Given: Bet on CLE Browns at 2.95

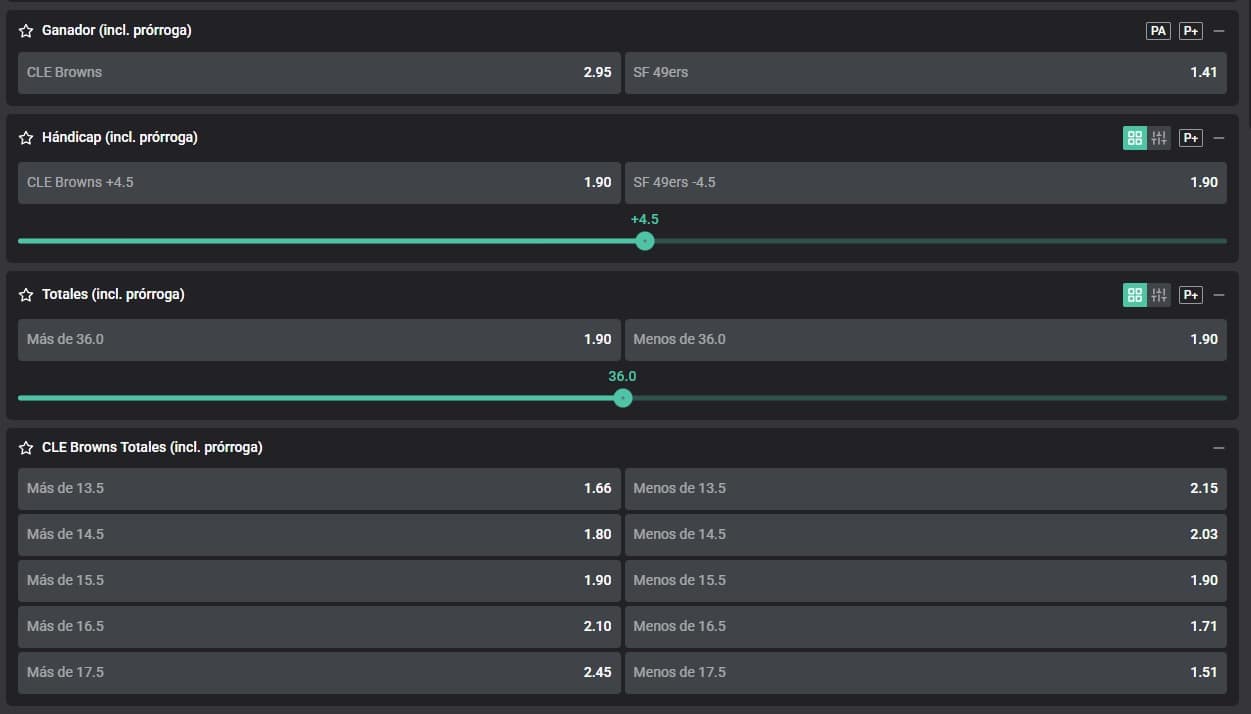Looking at the screenshot, I should (318, 73).
